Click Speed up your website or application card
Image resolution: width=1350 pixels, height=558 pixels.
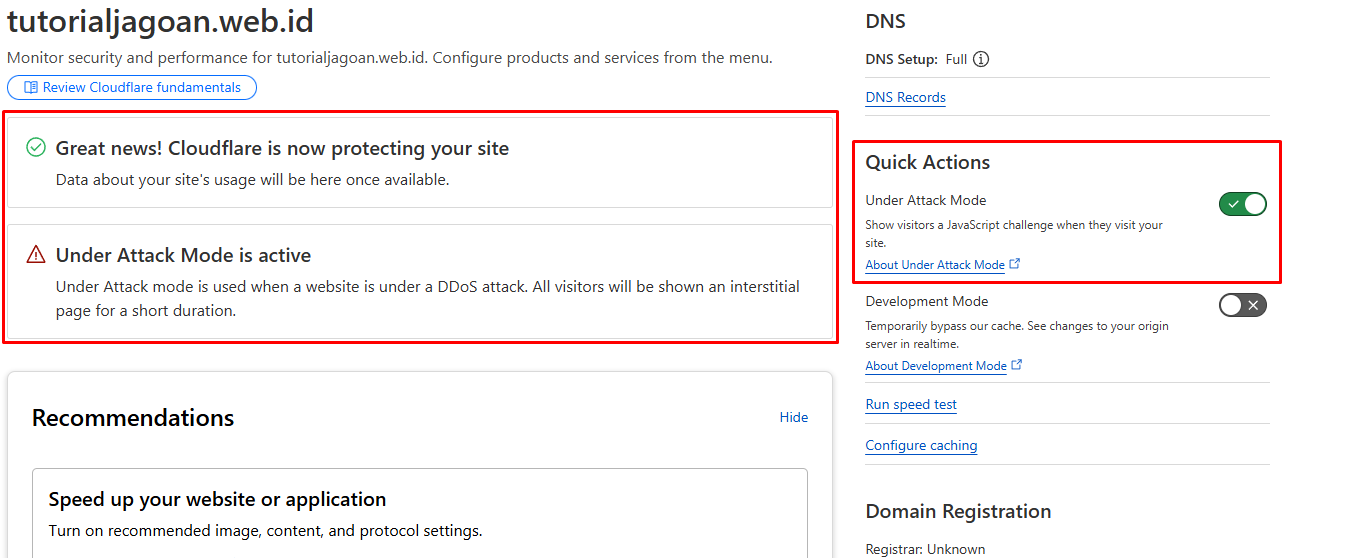pos(420,512)
